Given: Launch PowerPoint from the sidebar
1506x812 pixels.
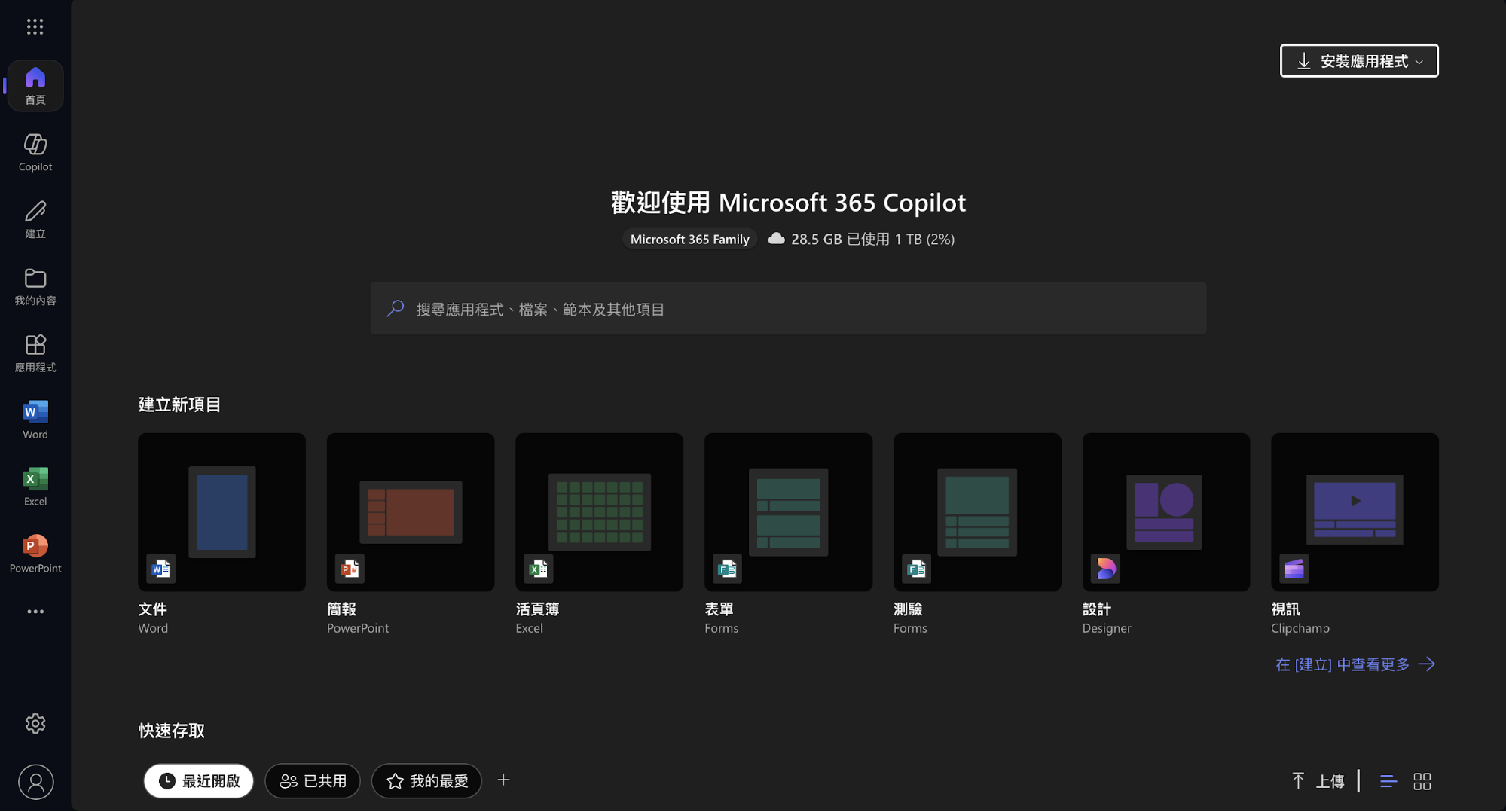Looking at the screenshot, I should (35, 554).
